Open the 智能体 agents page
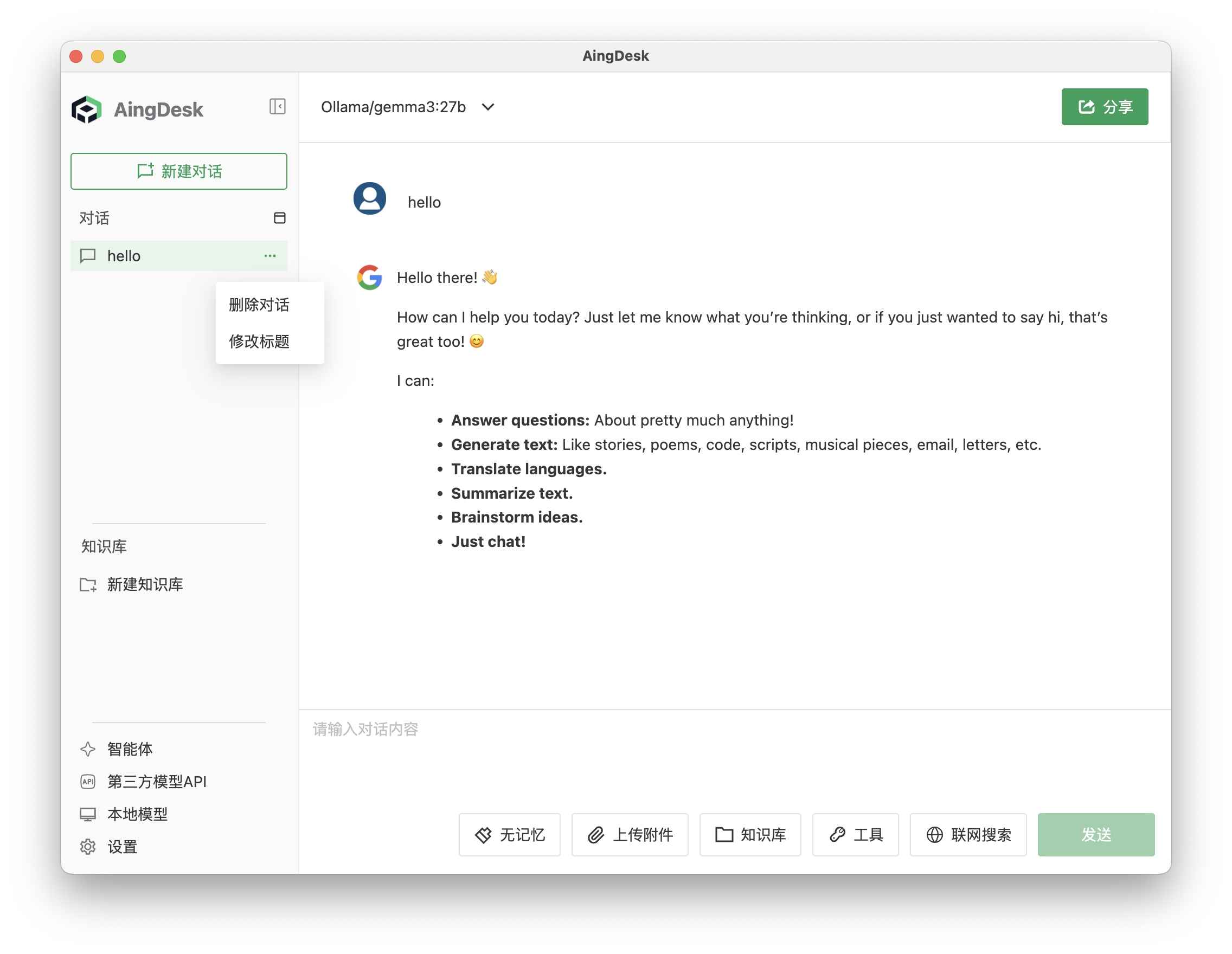This screenshot has width=1232, height=954. [130, 749]
